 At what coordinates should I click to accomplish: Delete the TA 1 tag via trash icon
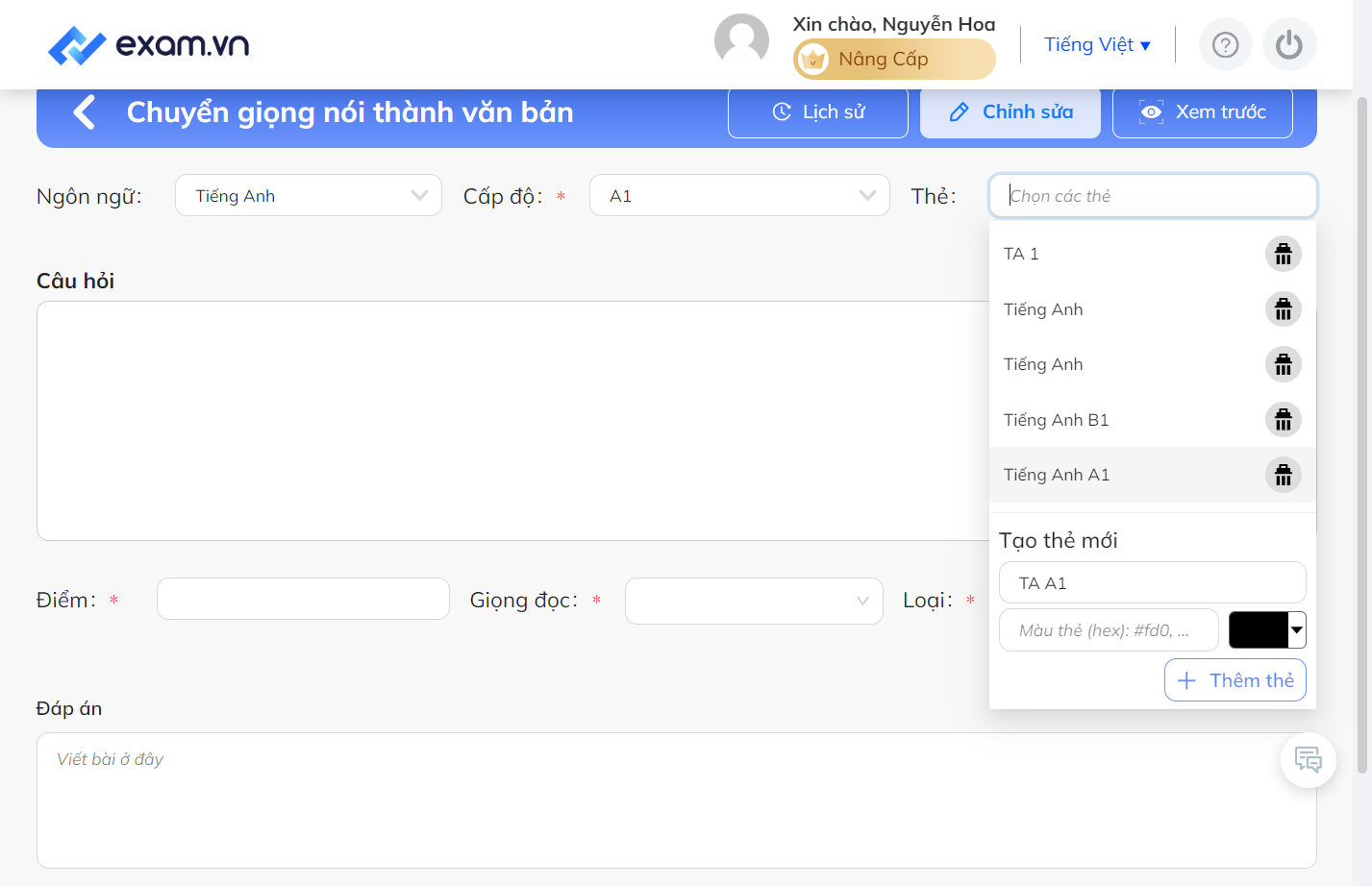pyautogui.click(x=1283, y=254)
